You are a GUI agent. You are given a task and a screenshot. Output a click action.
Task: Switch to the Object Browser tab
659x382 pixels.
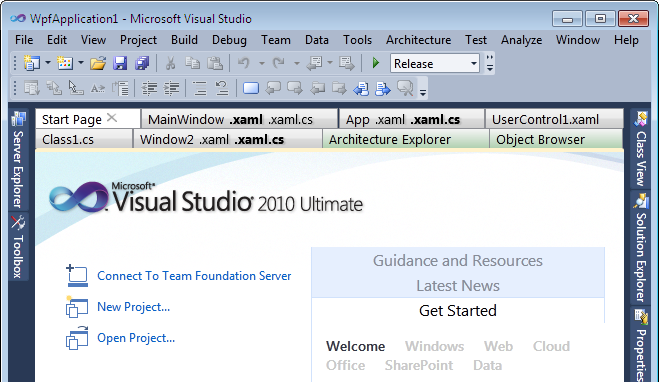tap(556, 140)
